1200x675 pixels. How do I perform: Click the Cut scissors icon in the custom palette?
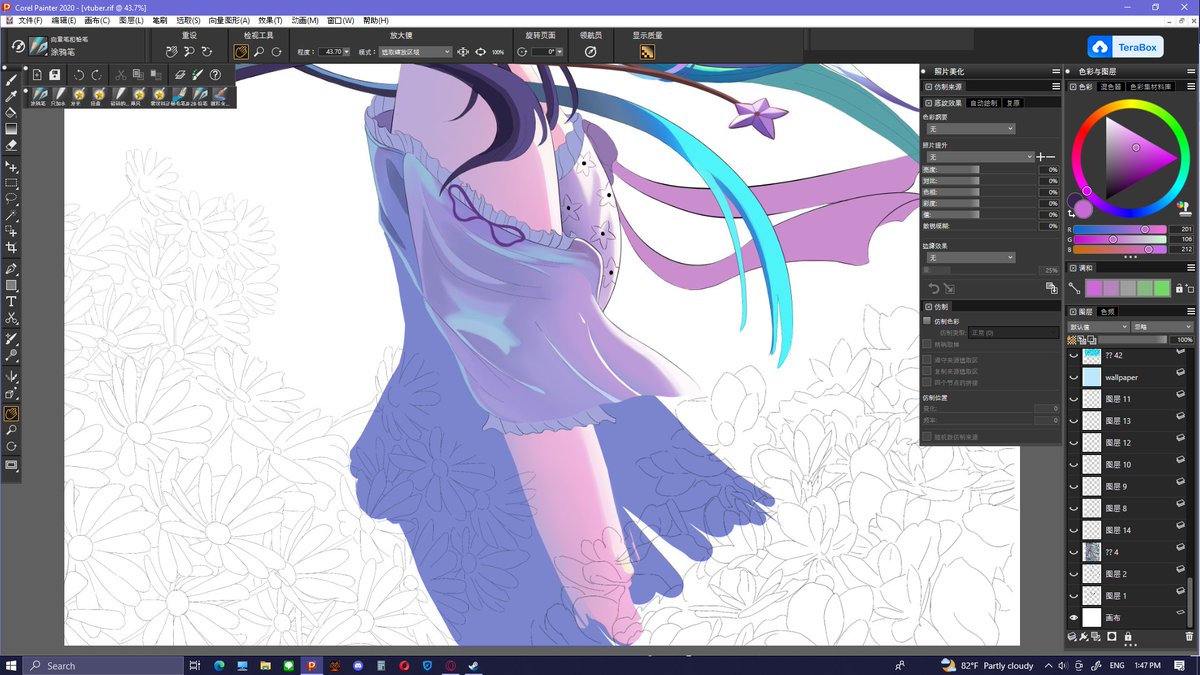pos(121,75)
